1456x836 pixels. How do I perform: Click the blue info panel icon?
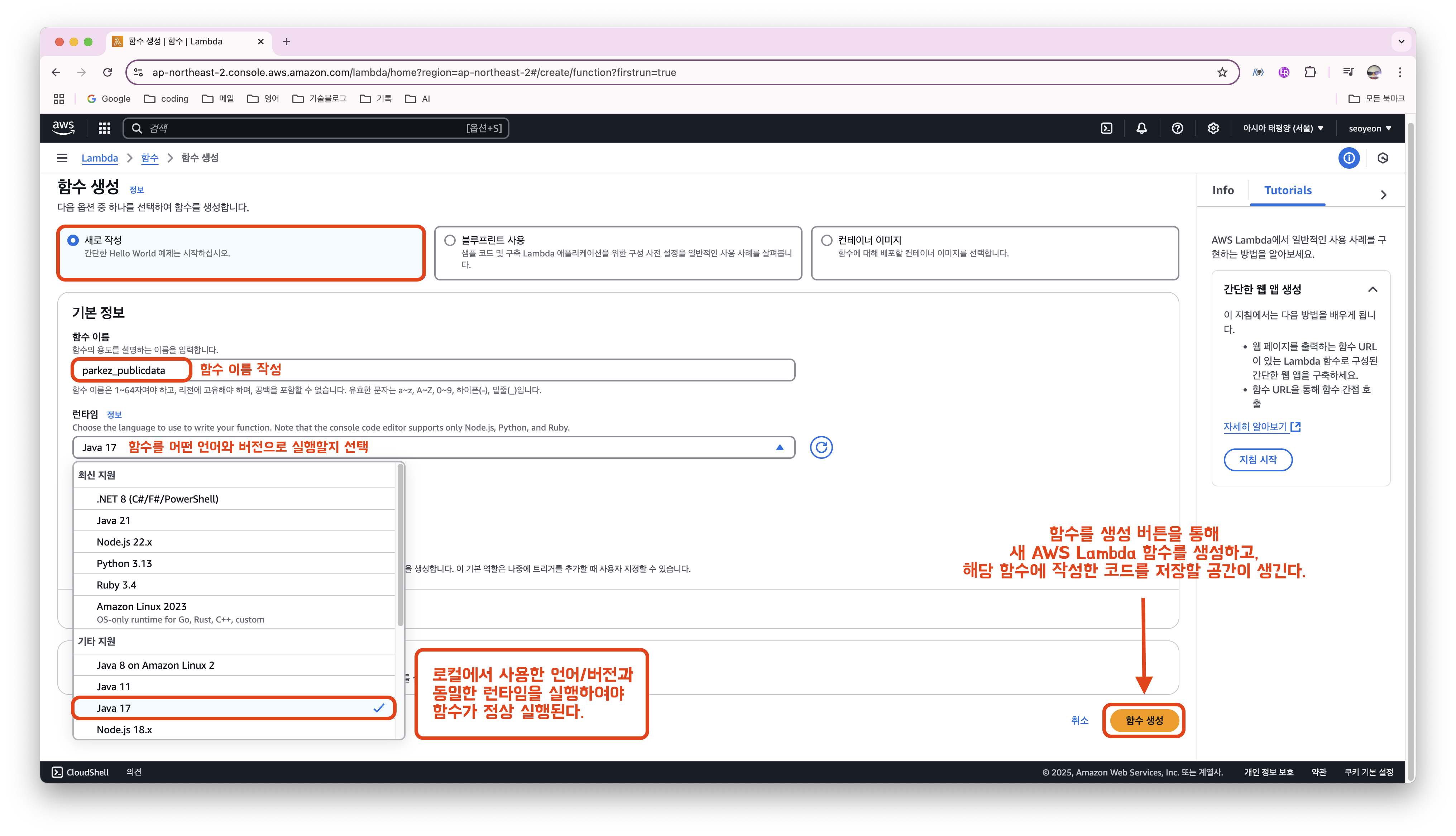tap(1349, 158)
